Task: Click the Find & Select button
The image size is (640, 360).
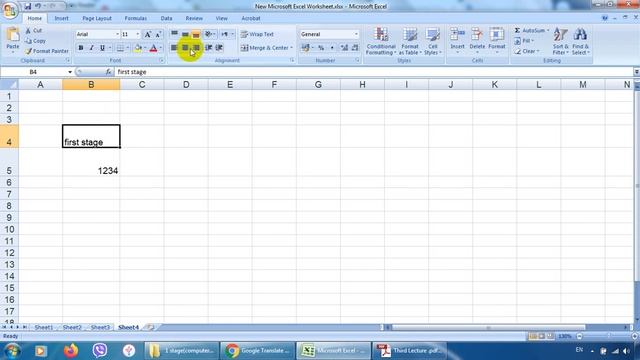Action: click(x=580, y=42)
